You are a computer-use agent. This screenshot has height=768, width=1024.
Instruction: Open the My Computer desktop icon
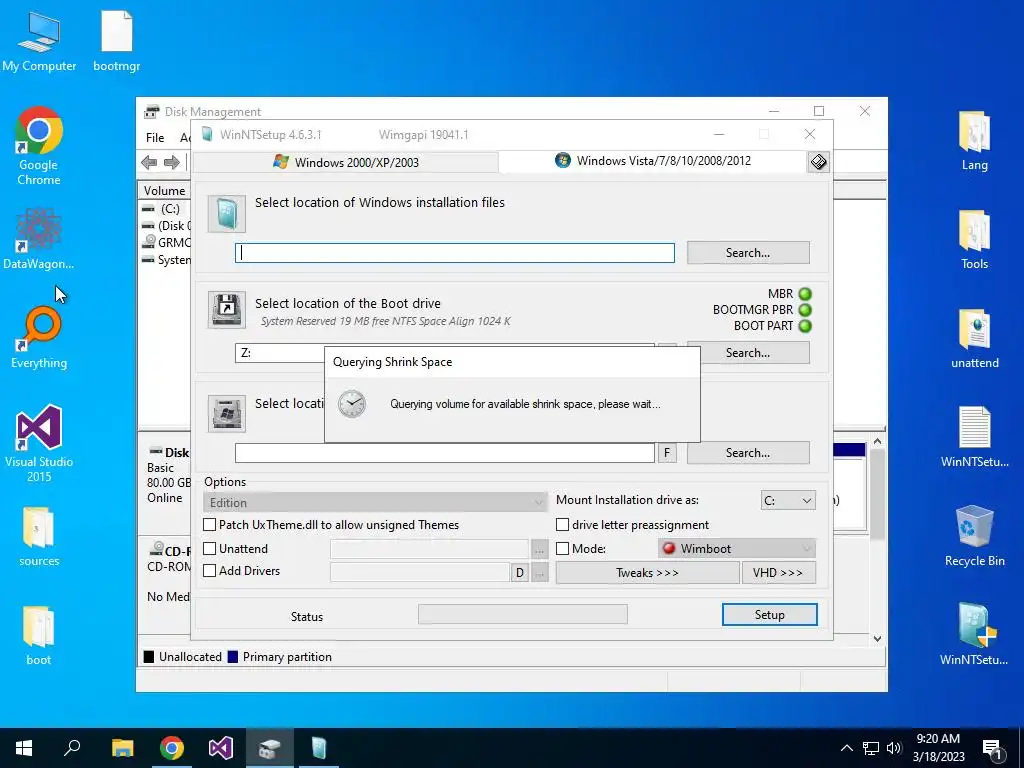click(39, 40)
